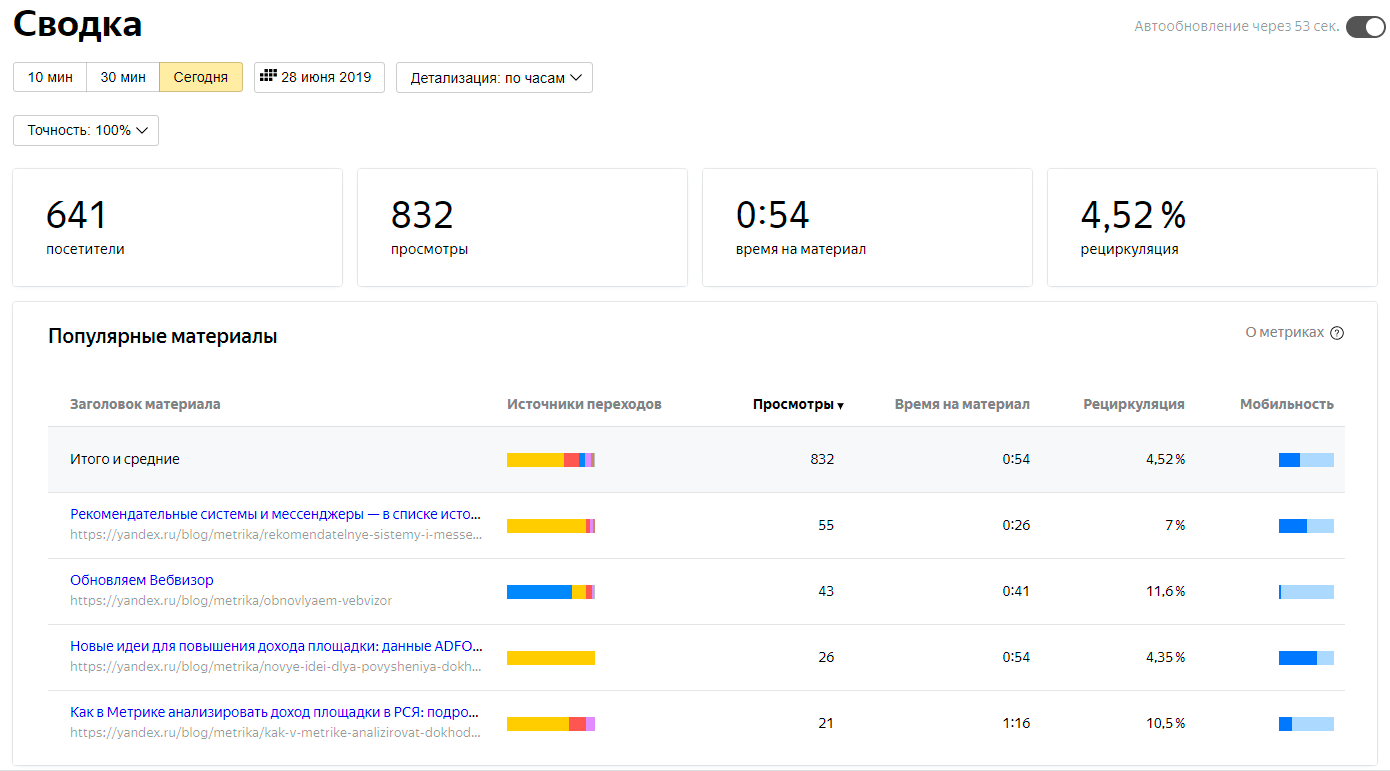This screenshot has height=771, width=1390.
Task: Click yellow sources bar for Новые идеи row
Action: [x=551, y=658]
